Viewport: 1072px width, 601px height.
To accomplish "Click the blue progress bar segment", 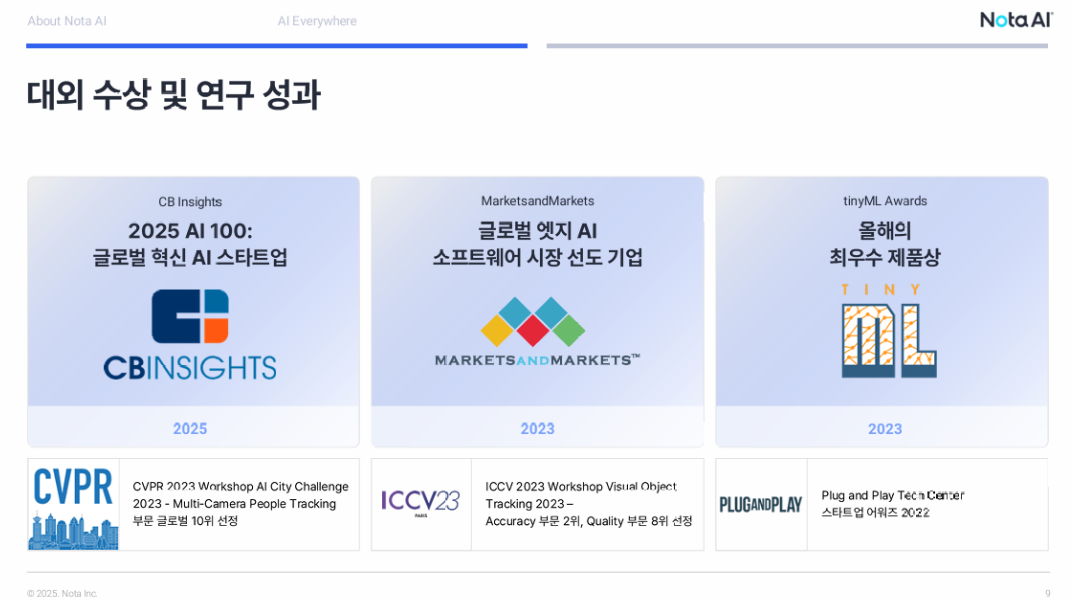I will [276, 45].
